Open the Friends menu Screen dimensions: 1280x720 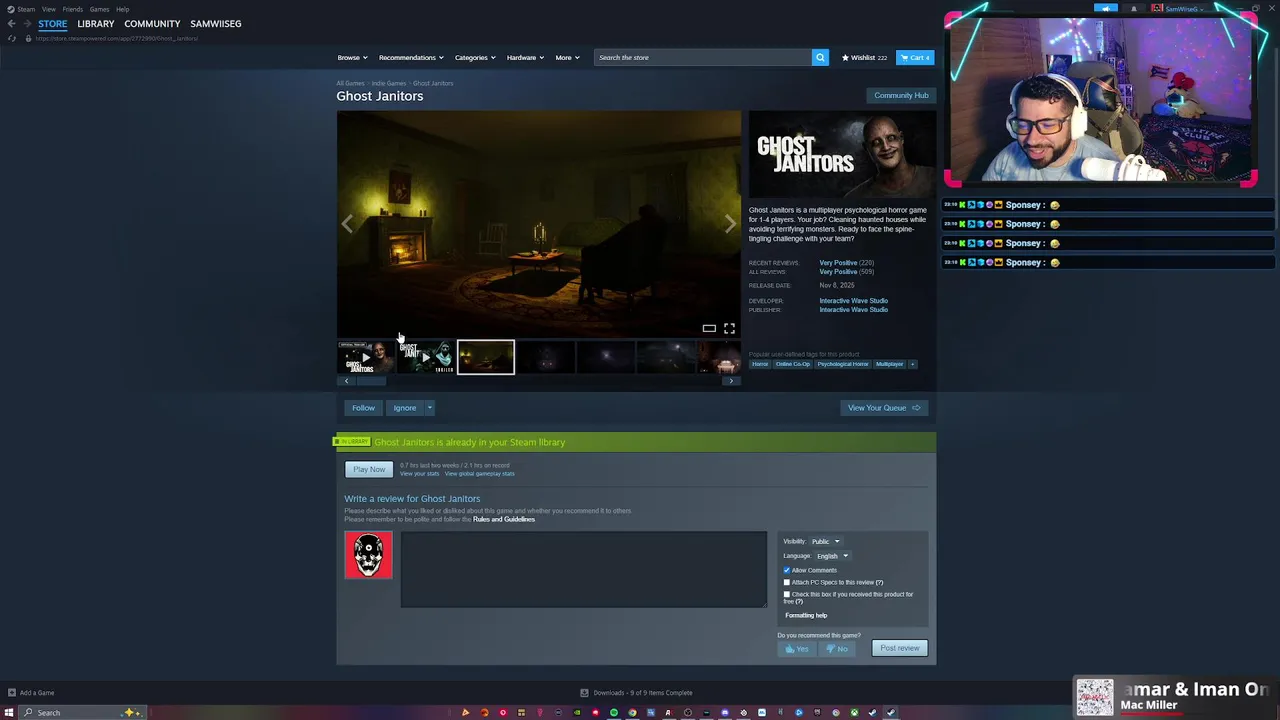coord(73,9)
